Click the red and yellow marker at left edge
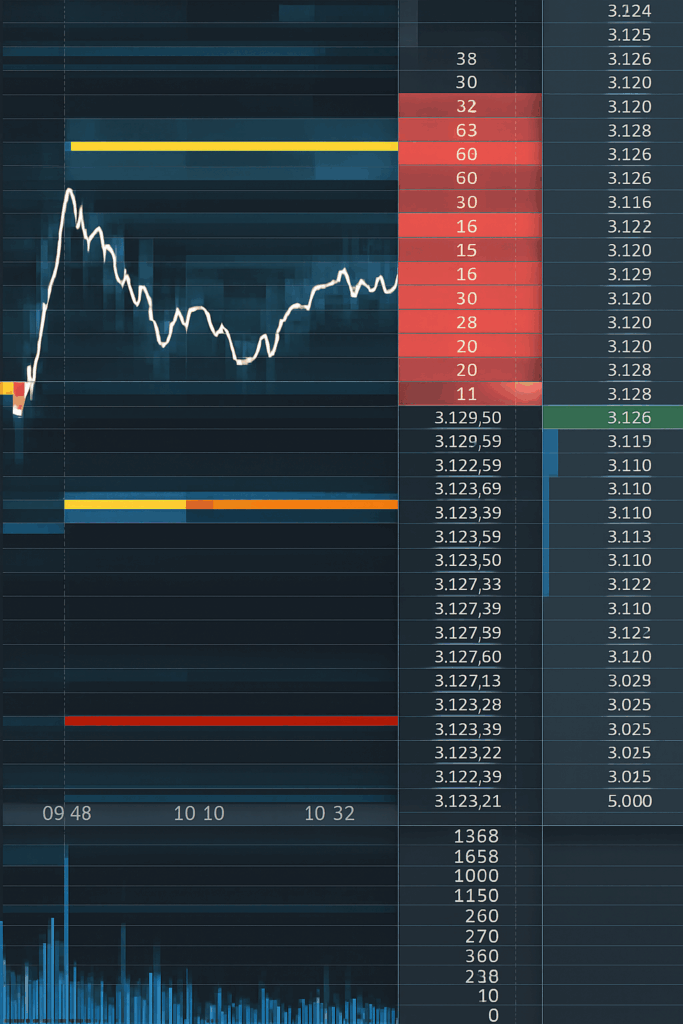The height and width of the screenshot is (1024, 683). pos(16,392)
